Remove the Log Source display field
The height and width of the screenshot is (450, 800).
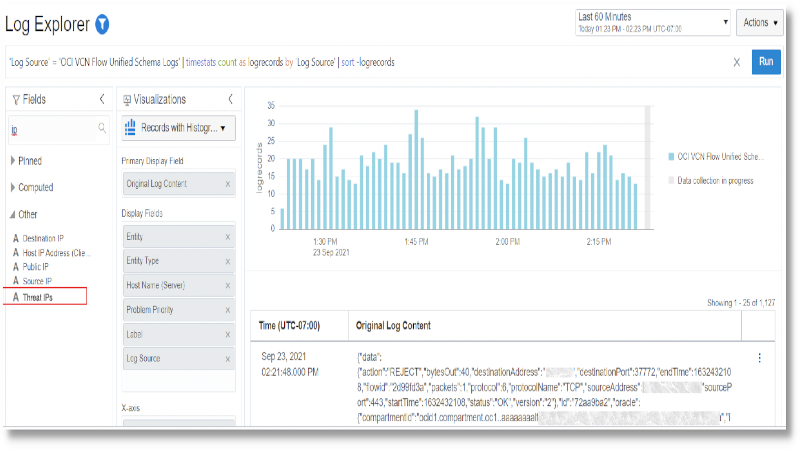(228, 358)
